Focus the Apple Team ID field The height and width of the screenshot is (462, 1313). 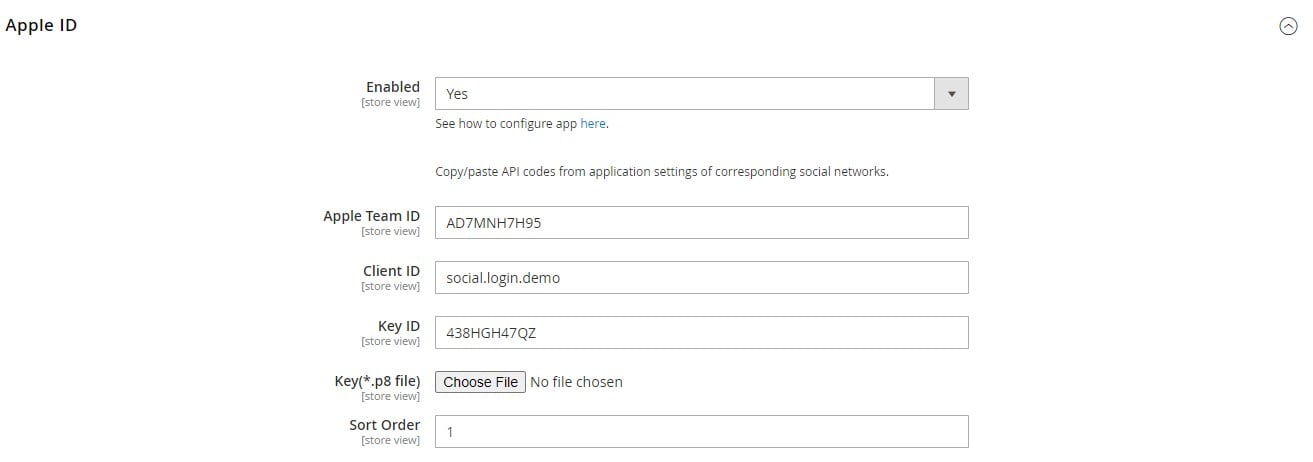(x=701, y=223)
